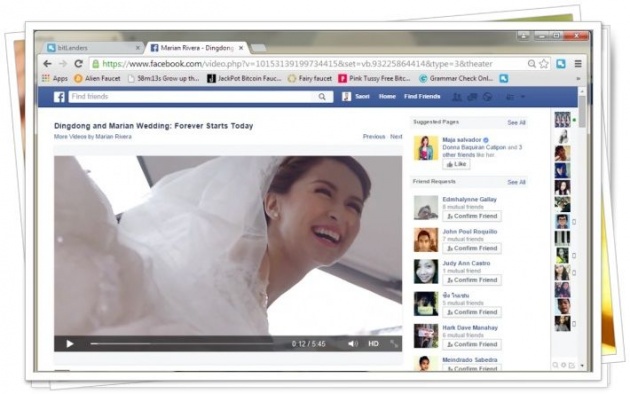The image size is (630, 394).
Task: Expand the account dropdown arrow
Action: pos(523,97)
